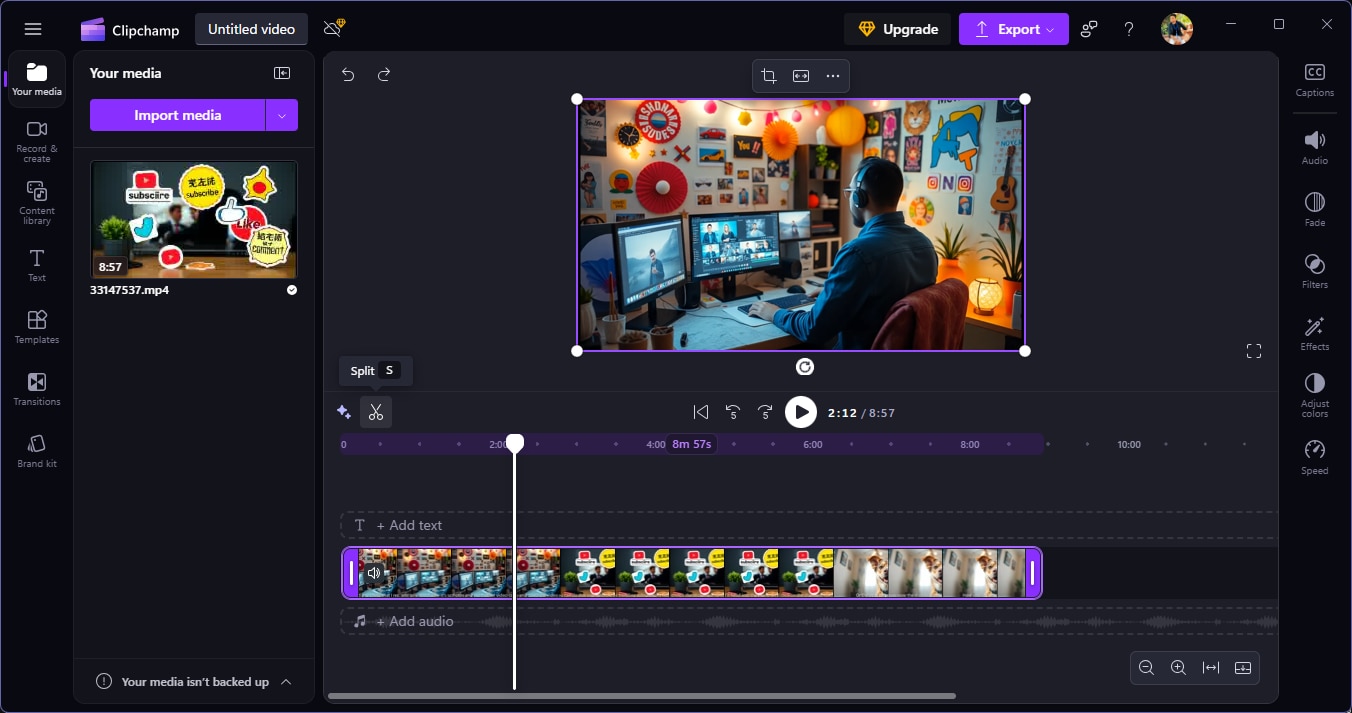Open the hamburger main menu

[x=33, y=29]
